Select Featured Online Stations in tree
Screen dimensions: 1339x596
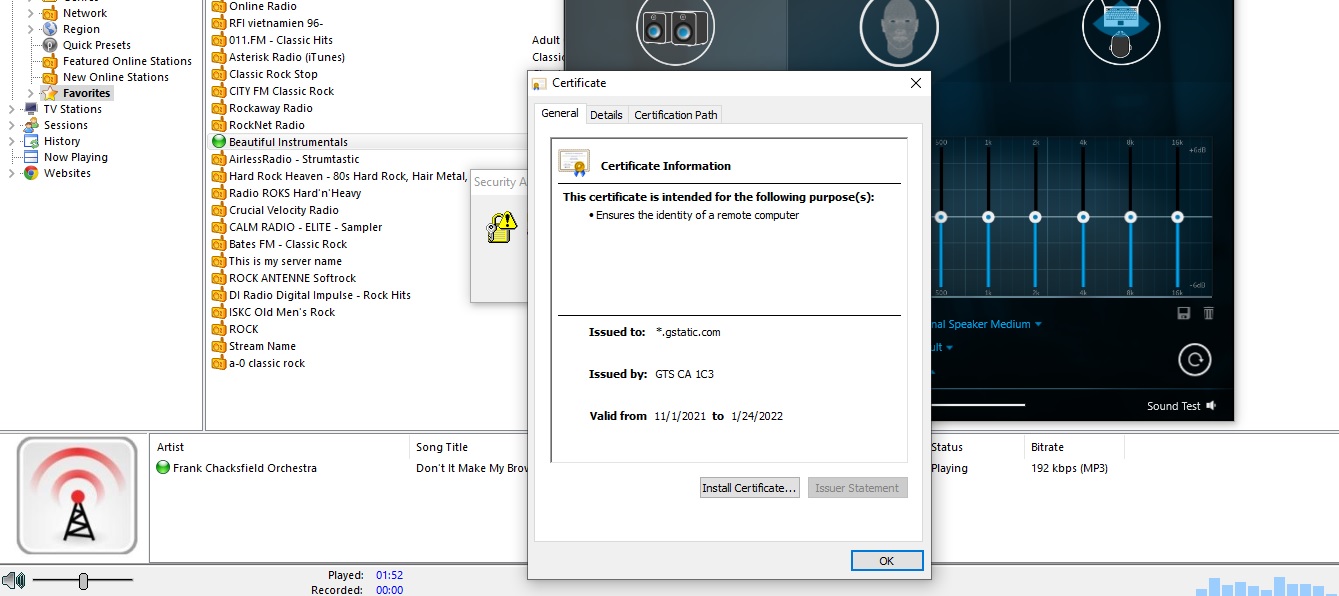[127, 61]
